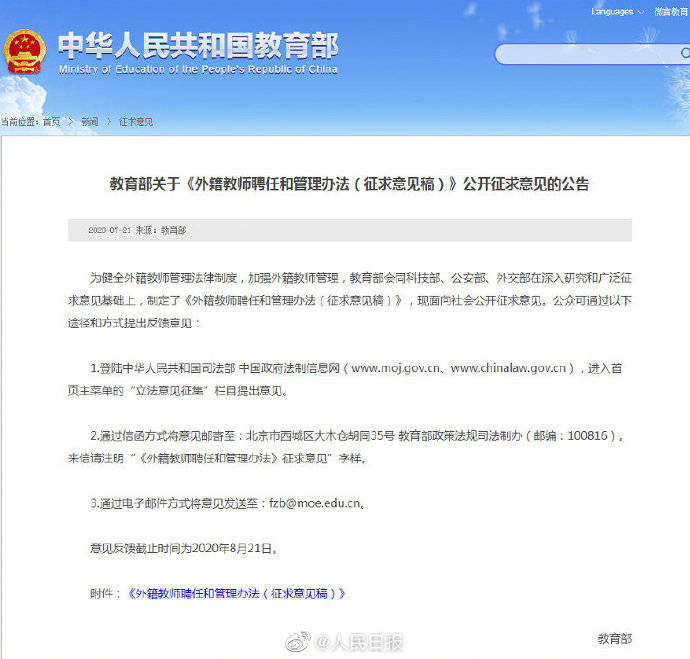Open attachment 《外籍教师聘任和管理办法（征求意见稿）》

tap(236, 593)
